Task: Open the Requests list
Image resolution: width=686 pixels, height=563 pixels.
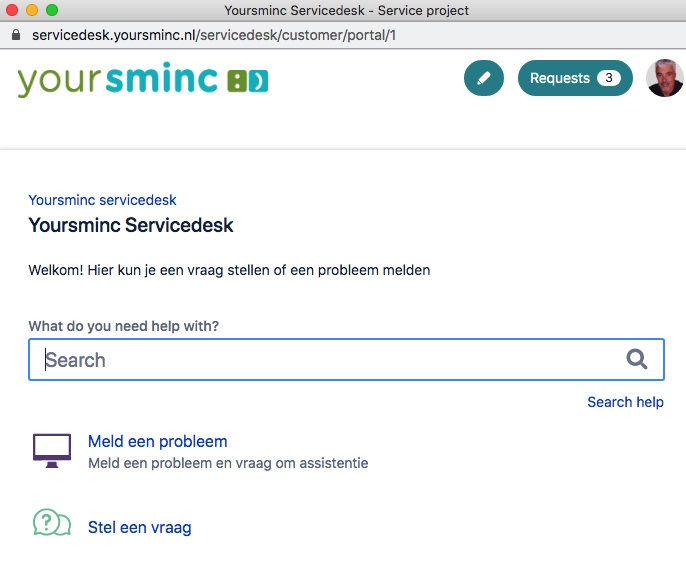Action: tap(562, 78)
